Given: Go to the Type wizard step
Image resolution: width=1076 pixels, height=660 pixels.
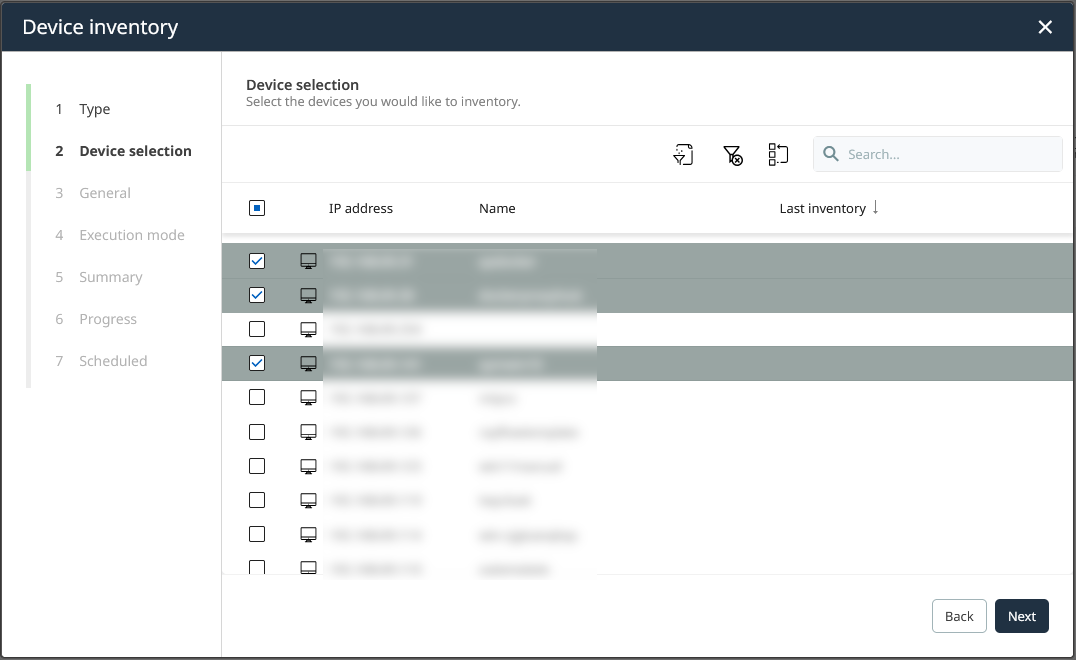Looking at the screenshot, I should click(95, 109).
